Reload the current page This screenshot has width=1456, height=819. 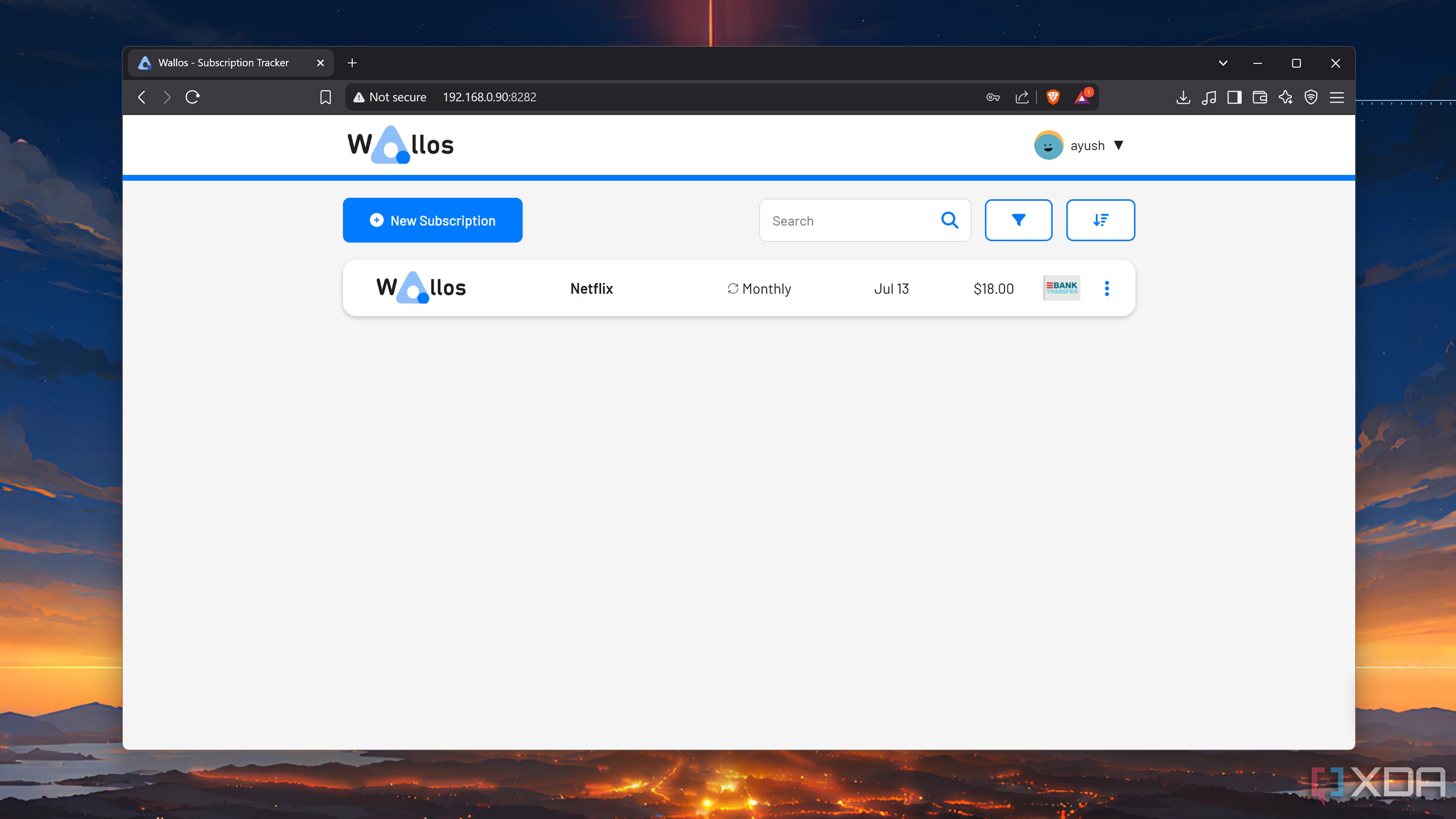click(193, 97)
